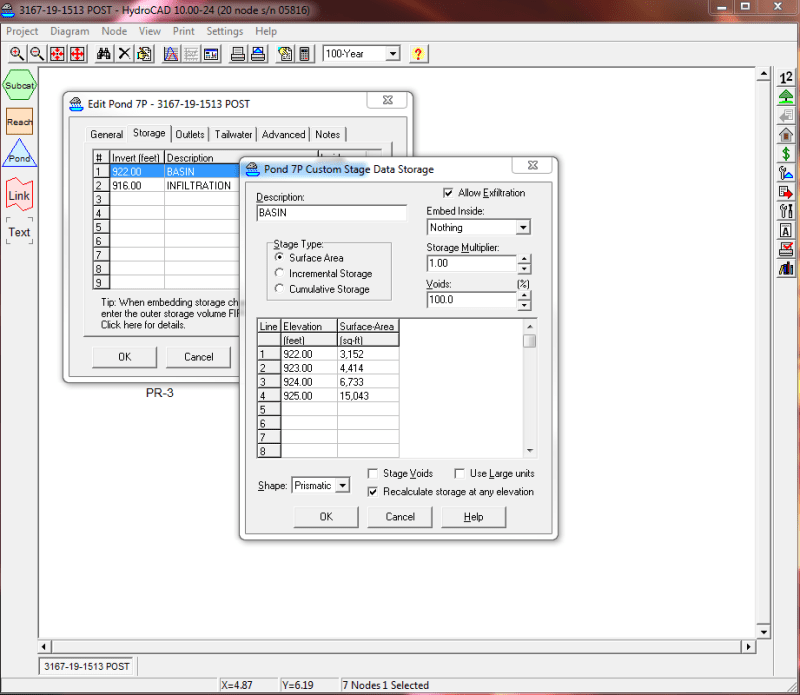The height and width of the screenshot is (695, 800).
Task: Click OK in Custom Stage Data Storage dialog
Action: [326, 516]
